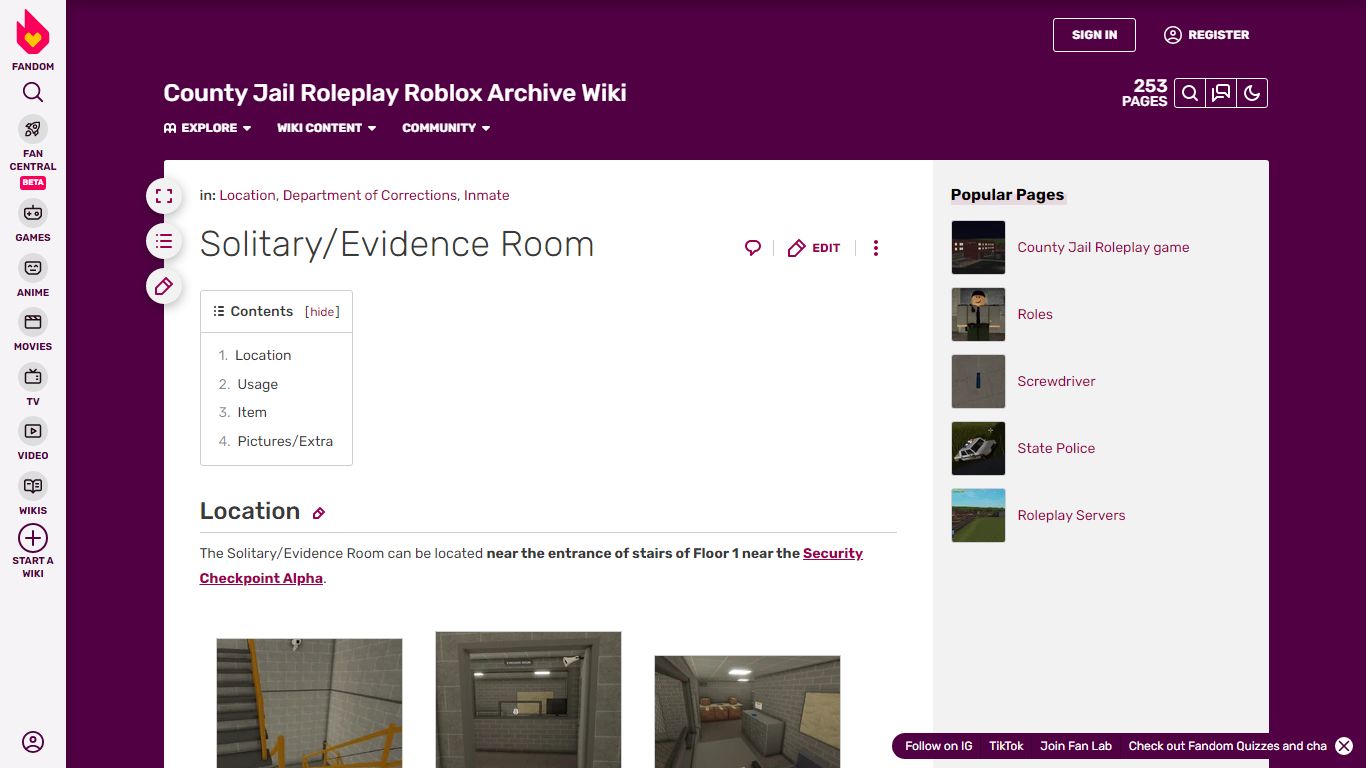
Task: Open page comments bubble icon
Action: [x=753, y=248]
